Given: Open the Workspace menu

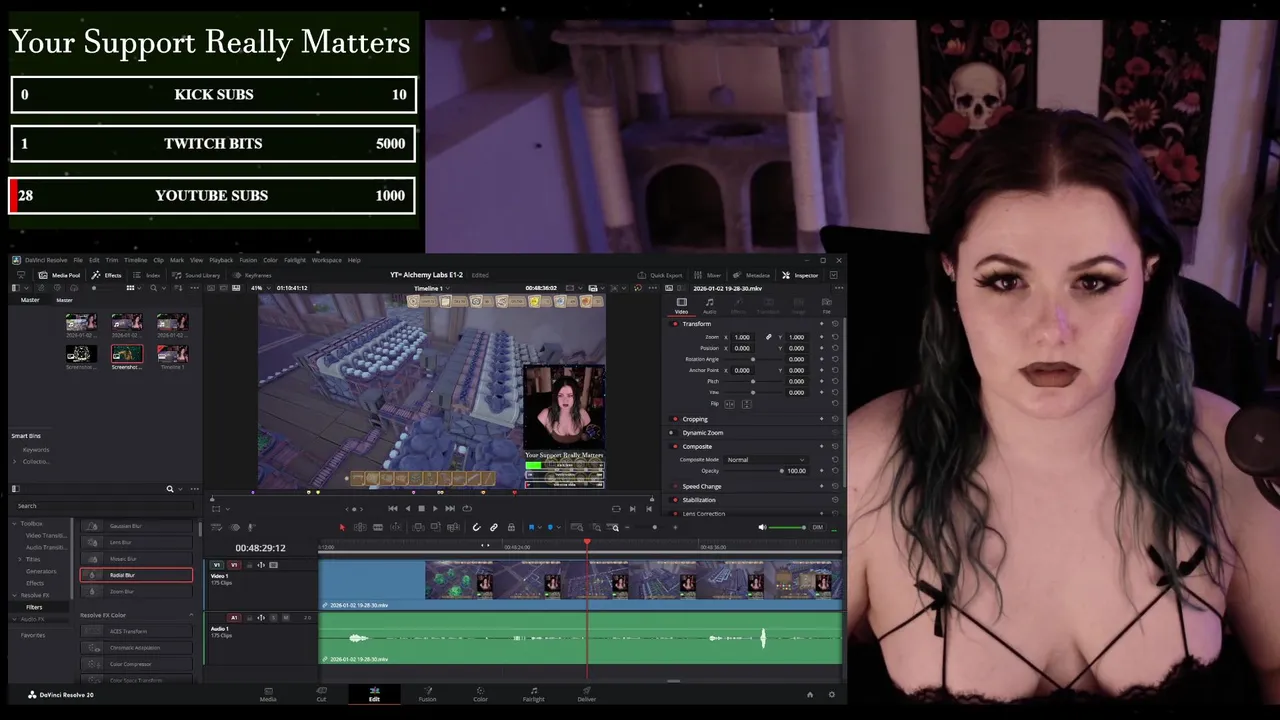Looking at the screenshot, I should [x=326, y=260].
